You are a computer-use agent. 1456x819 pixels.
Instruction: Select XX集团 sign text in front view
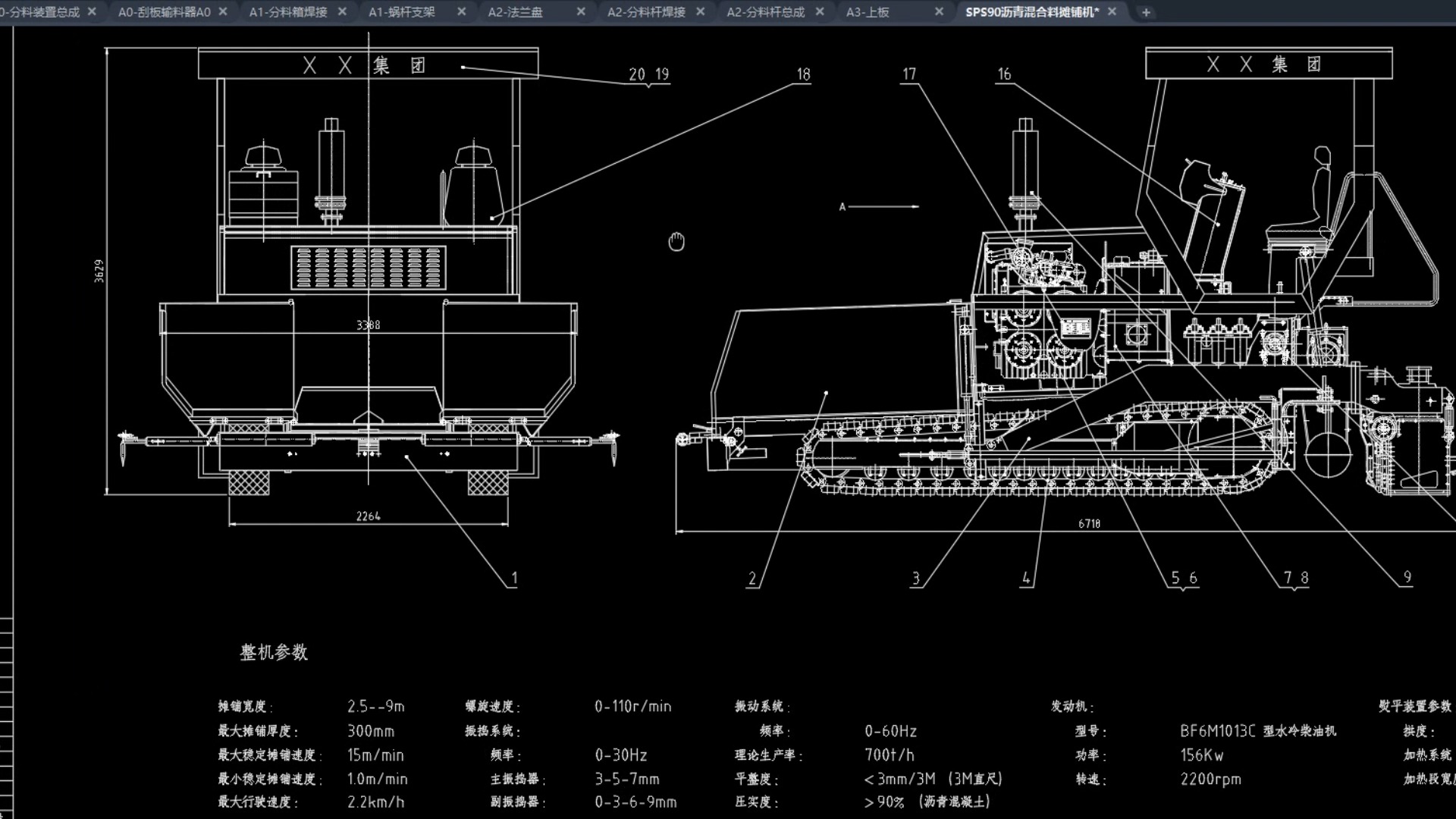[365, 65]
